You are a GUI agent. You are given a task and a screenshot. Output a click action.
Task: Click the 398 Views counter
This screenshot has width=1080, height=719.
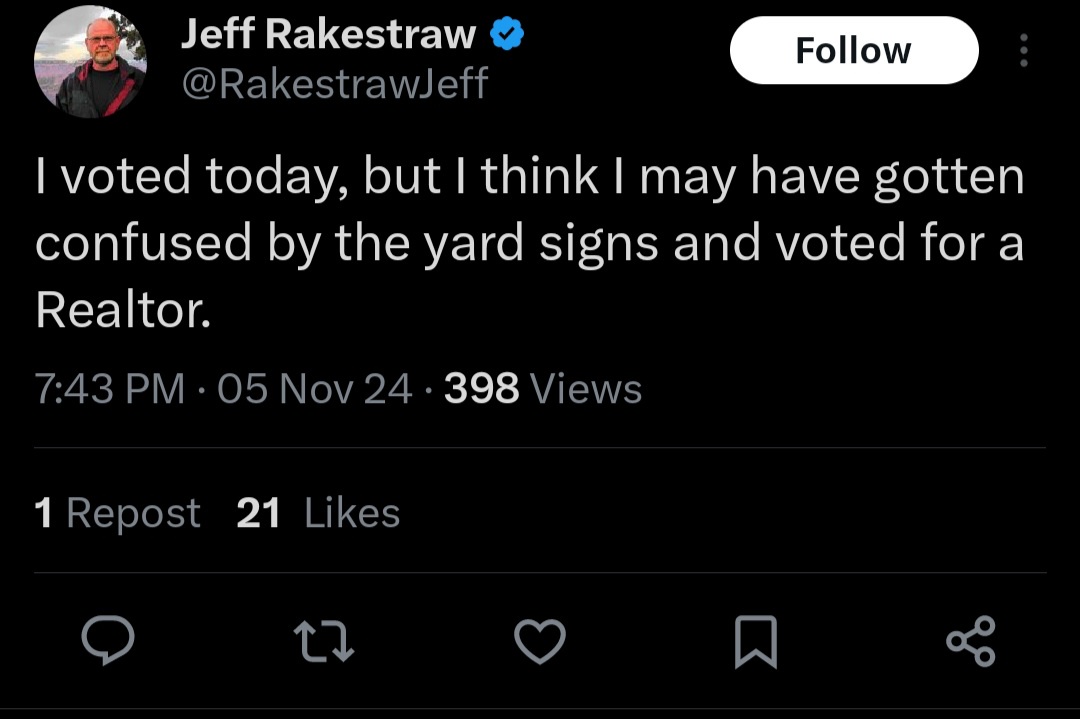(x=543, y=388)
